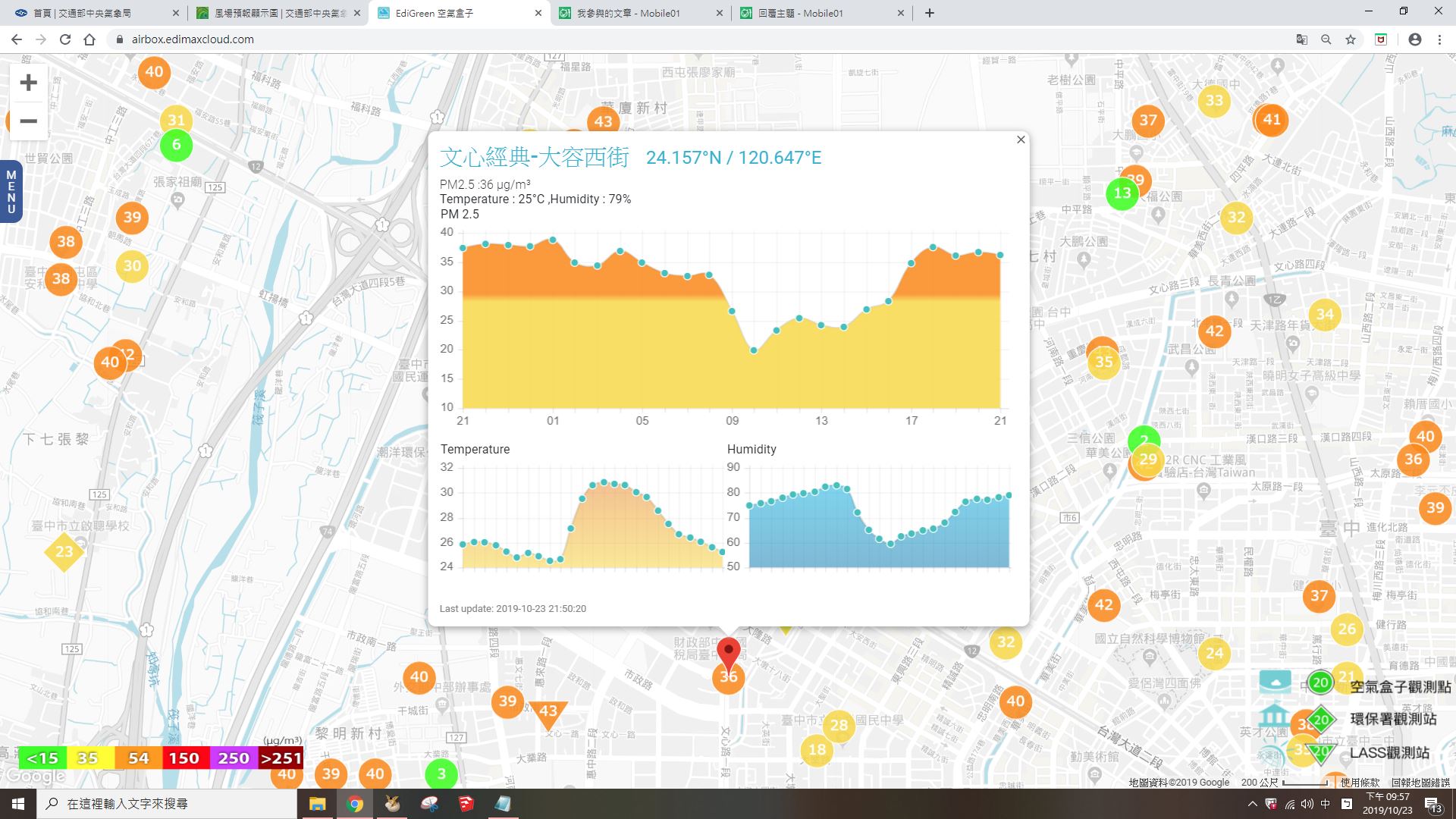This screenshot has height=819, width=1456.
Task: Open Windows Start menu
Action: click(x=18, y=804)
